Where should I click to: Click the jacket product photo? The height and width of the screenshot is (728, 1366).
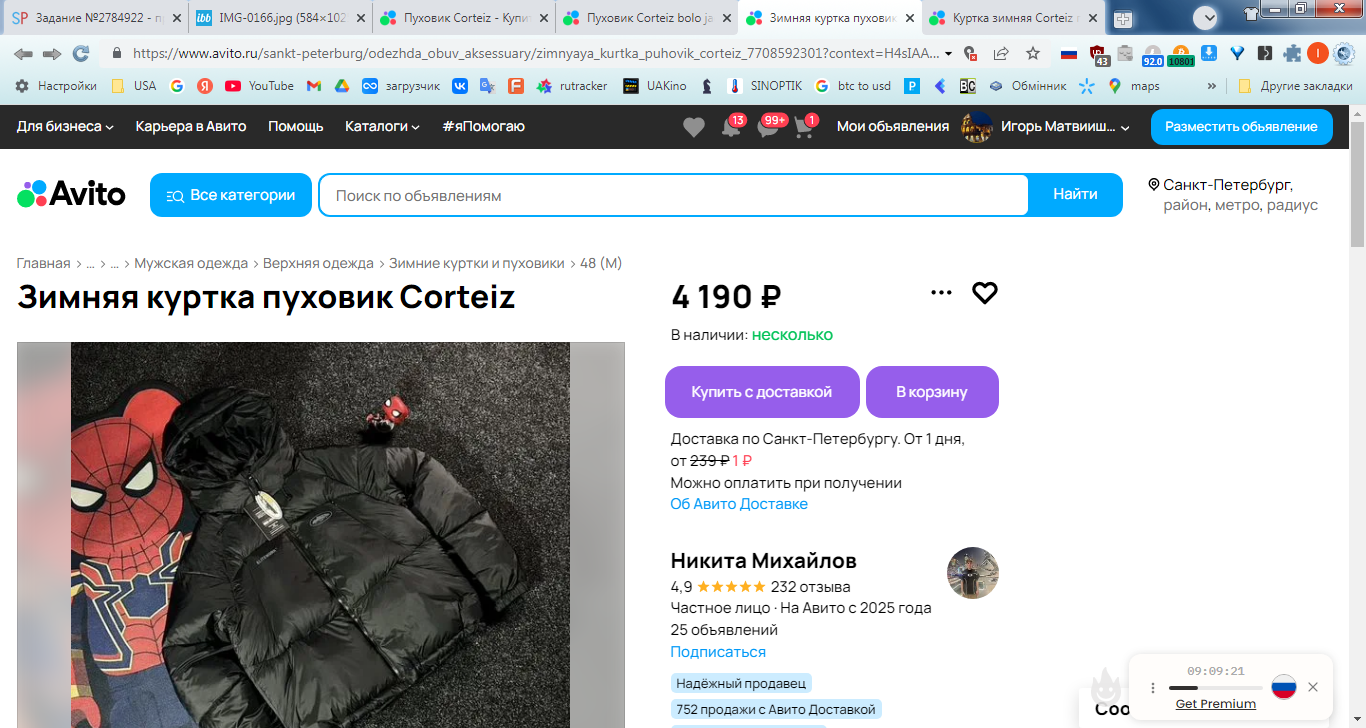(x=320, y=535)
